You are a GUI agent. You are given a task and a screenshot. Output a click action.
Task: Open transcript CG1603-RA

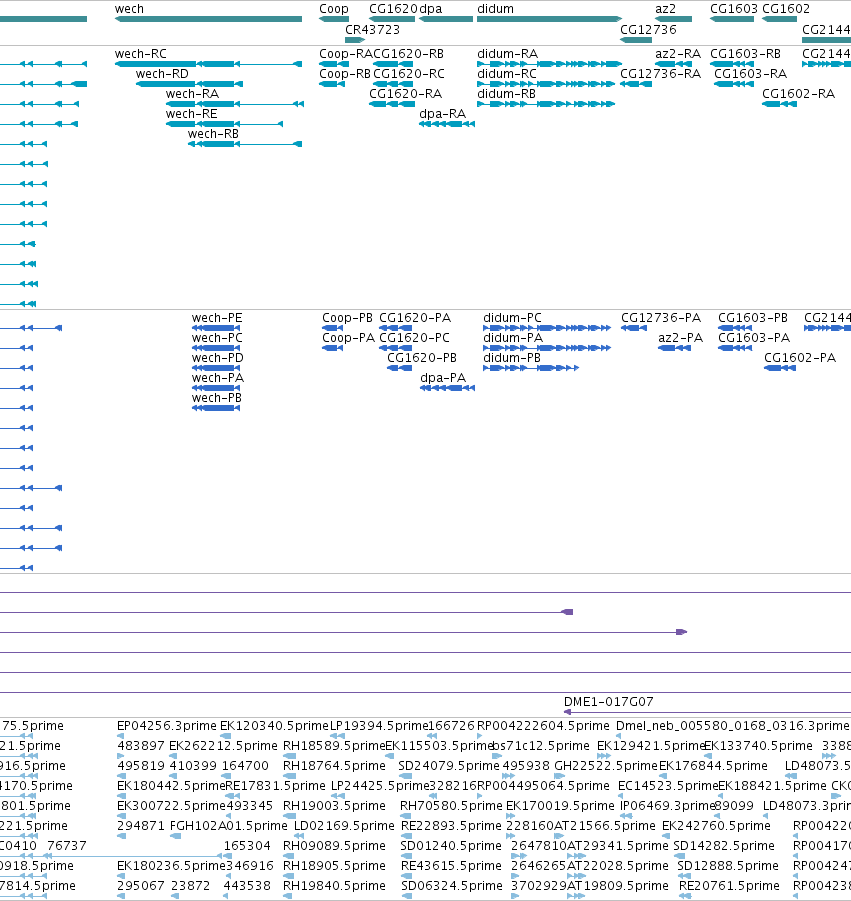pyautogui.click(x=750, y=74)
